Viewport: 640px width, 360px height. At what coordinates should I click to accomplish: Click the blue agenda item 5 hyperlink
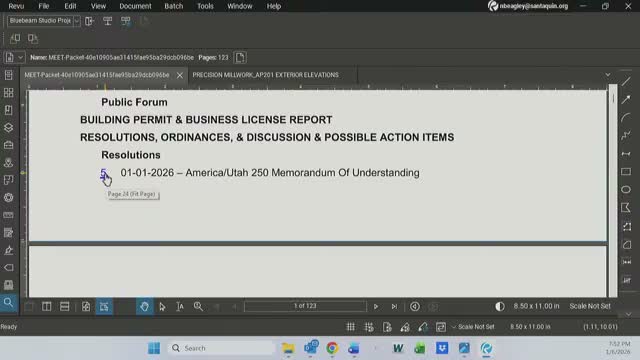point(103,173)
